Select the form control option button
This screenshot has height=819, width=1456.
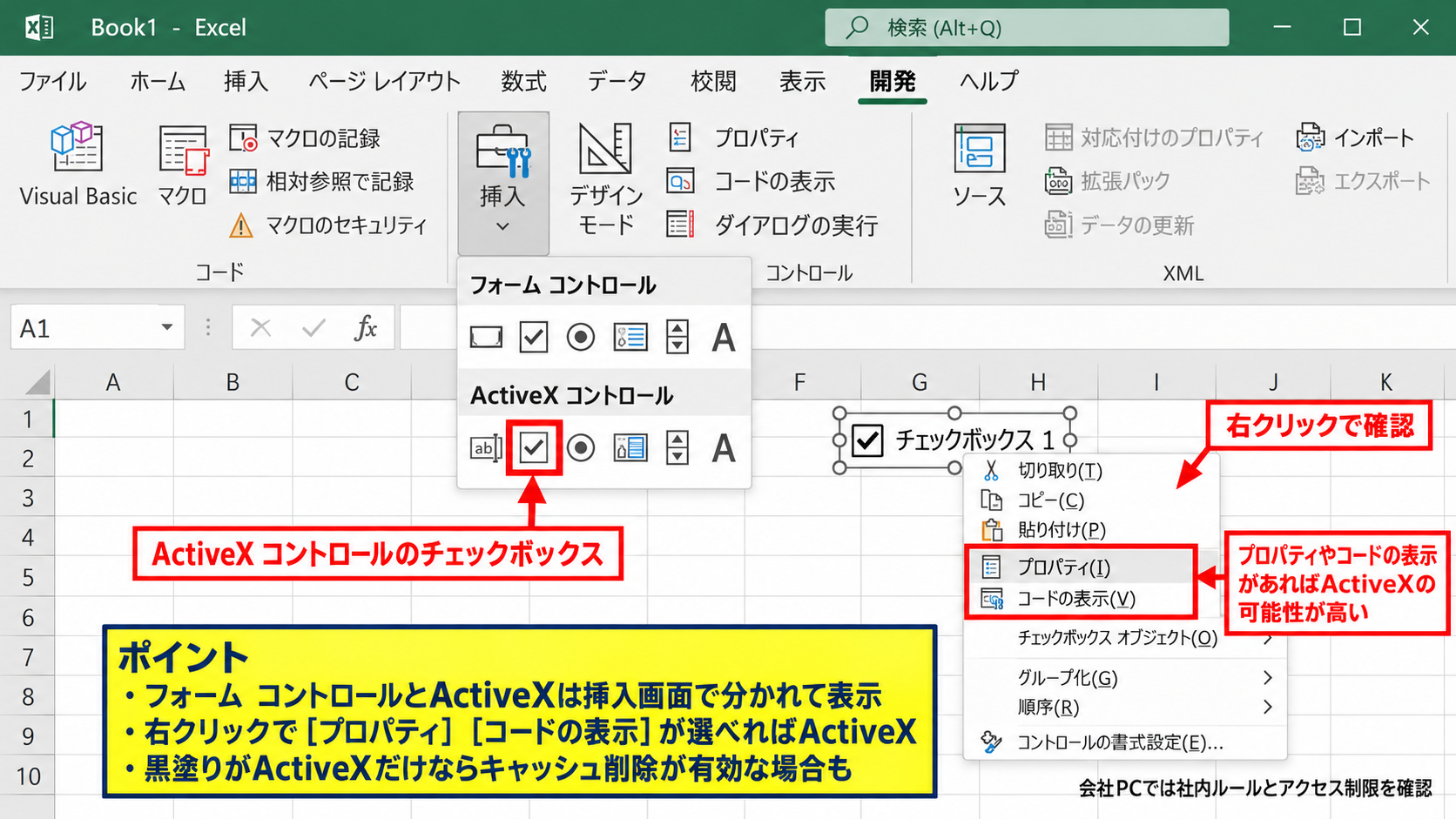pos(581,337)
